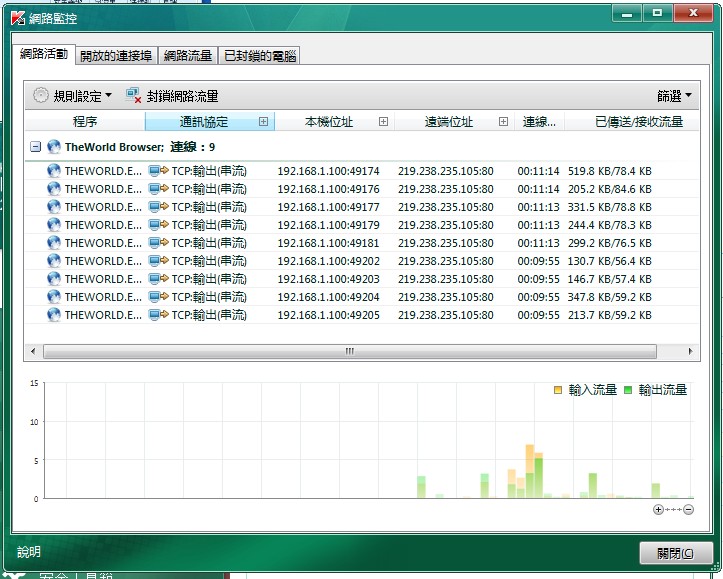
Task: Click the Kaspersky logo in title bar
Action: point(18,18)
